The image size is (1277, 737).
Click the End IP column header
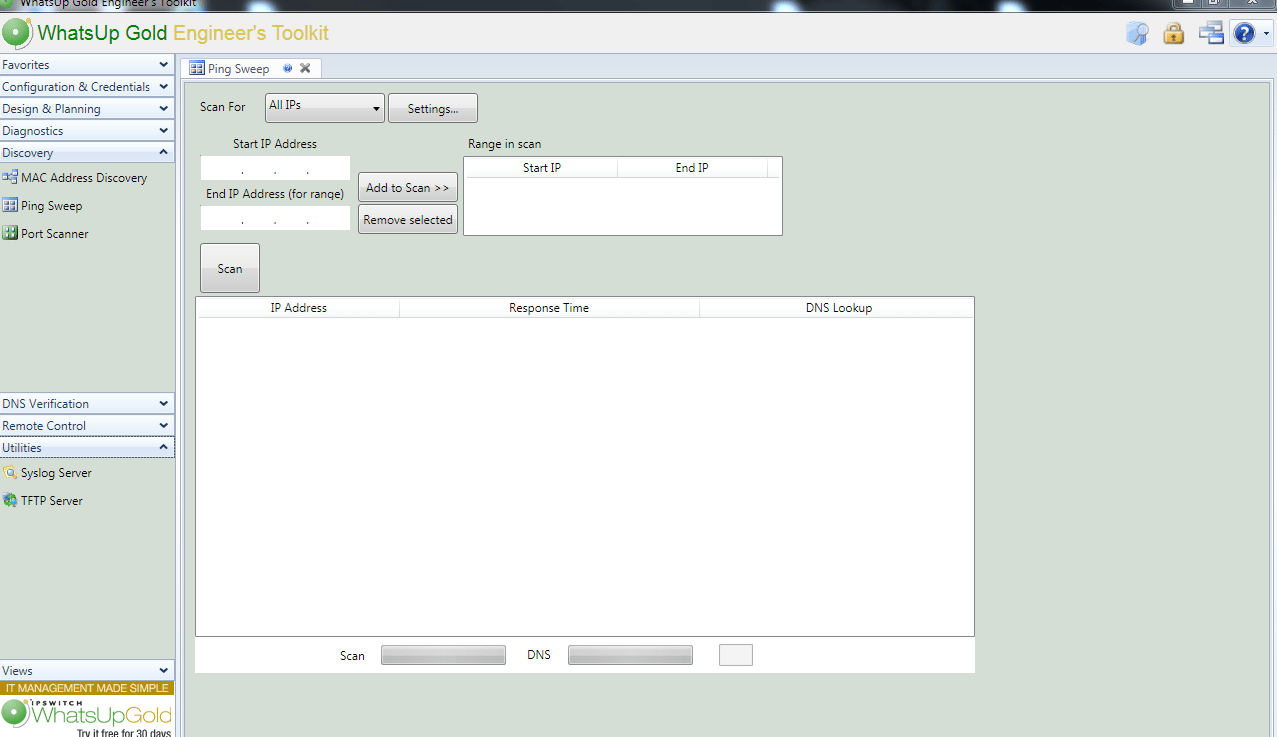pos(692,168)
